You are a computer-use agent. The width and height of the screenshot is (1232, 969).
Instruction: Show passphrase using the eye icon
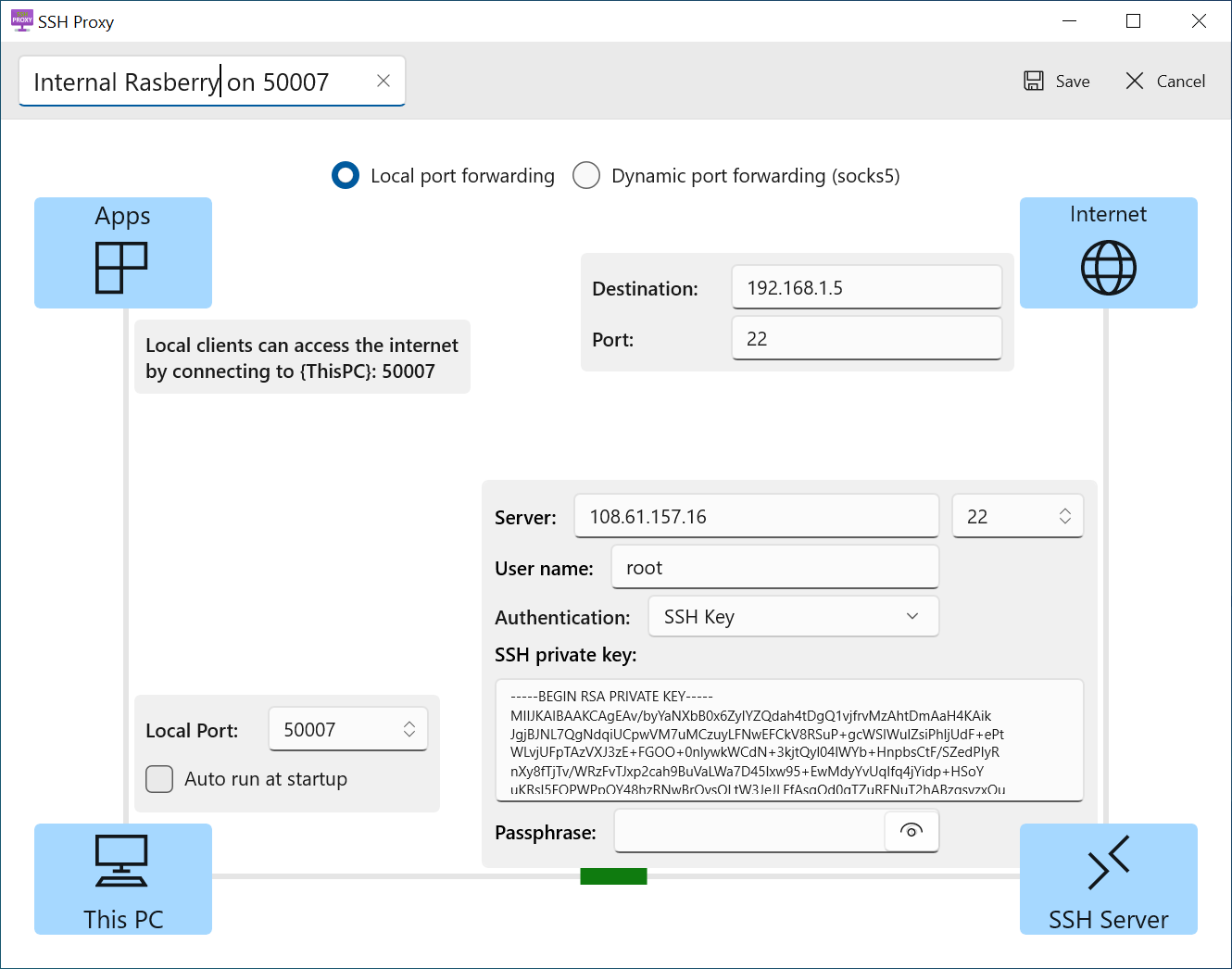point(911,831)
